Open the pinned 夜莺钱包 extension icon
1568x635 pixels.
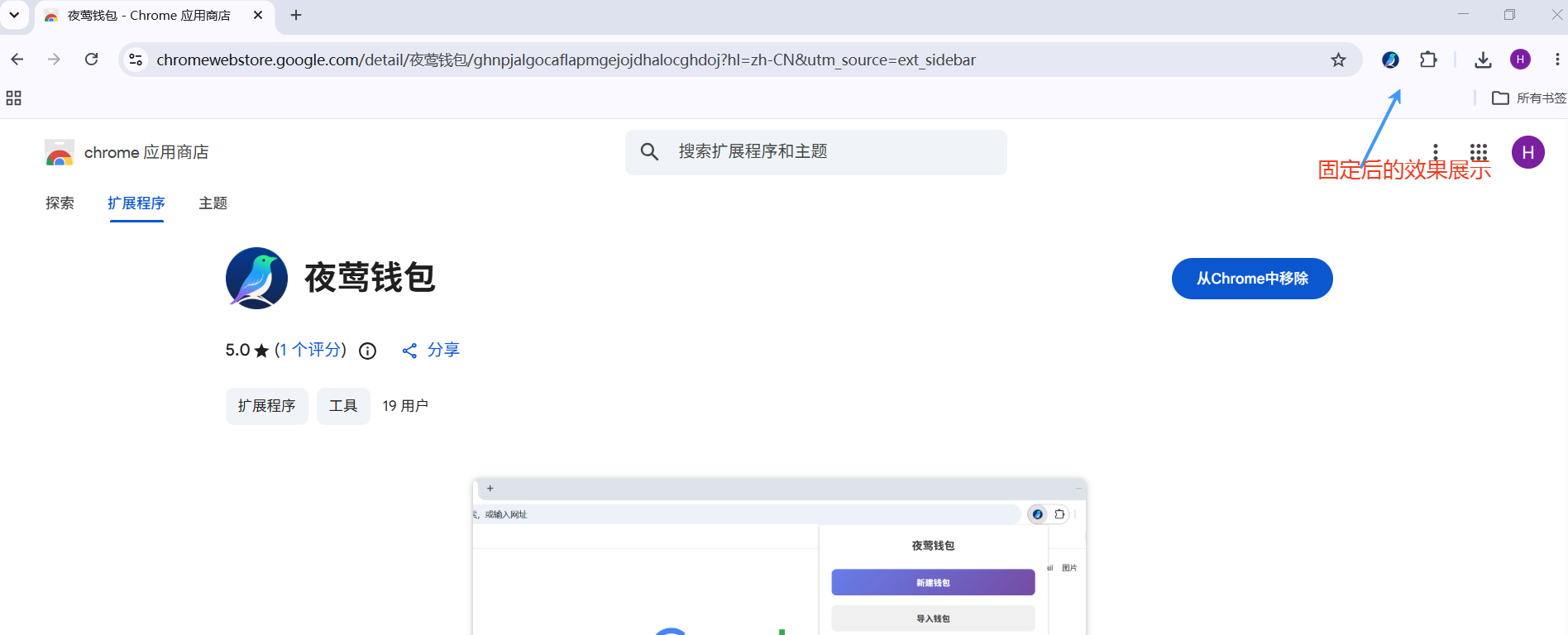1390,60
